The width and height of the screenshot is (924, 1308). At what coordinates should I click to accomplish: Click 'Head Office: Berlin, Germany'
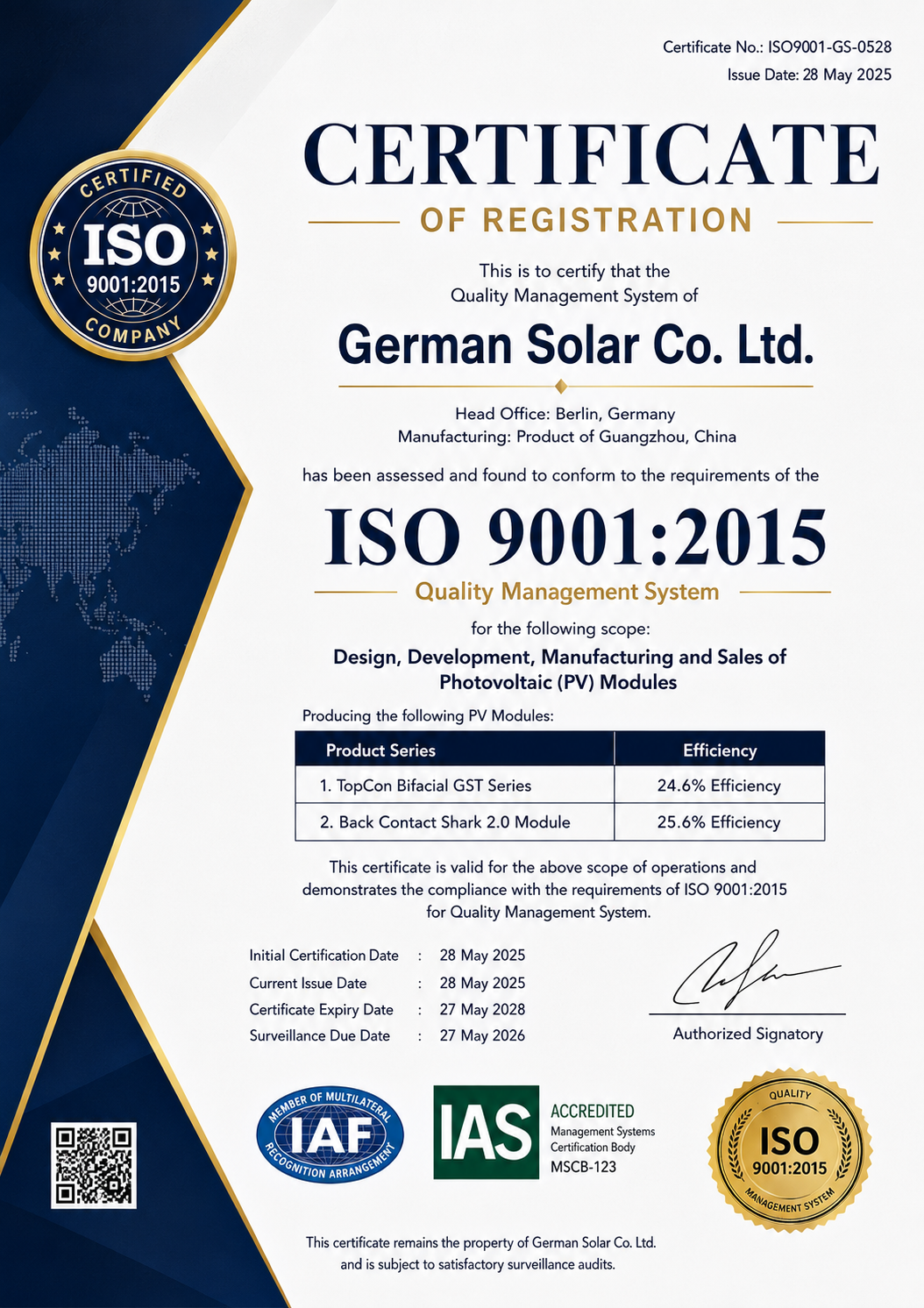pyautogui.click(x=565, y=414)
